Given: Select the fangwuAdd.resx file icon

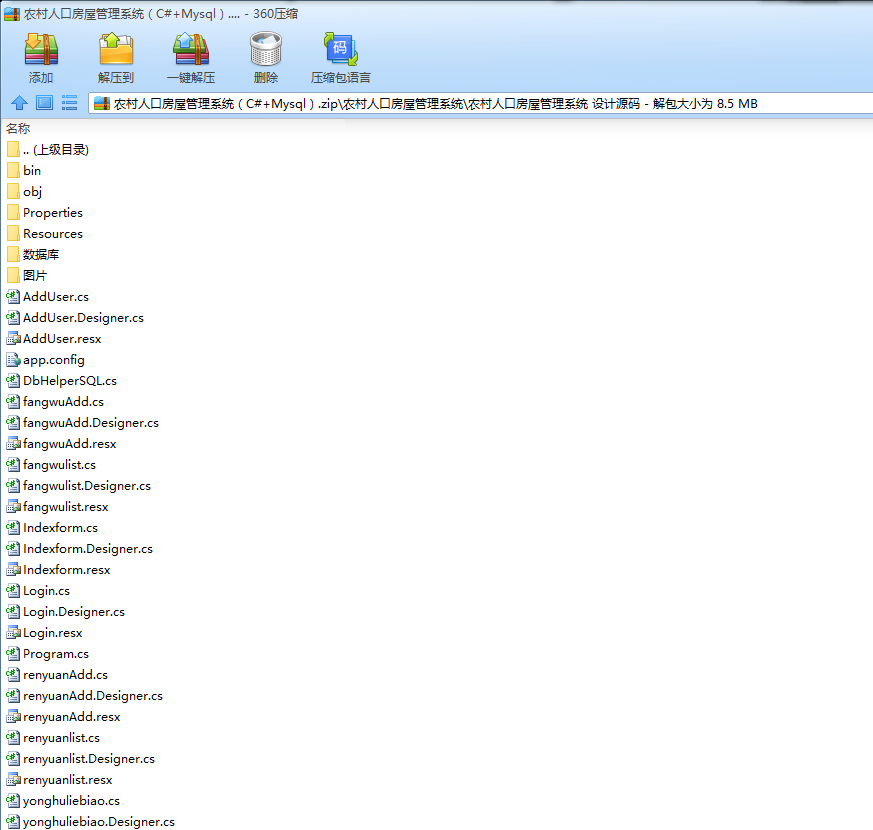Looking at the screenshot, I should pos(13,444).
